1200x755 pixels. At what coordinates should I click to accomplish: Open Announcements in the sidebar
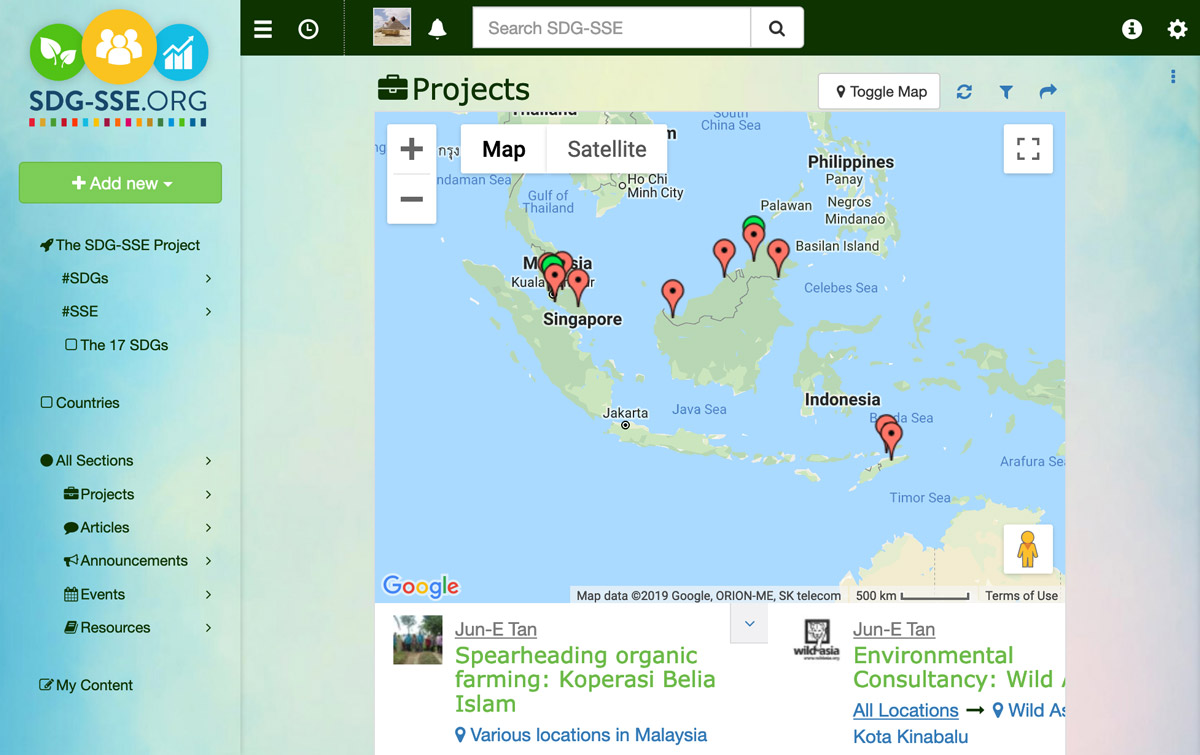coord(126,561)
